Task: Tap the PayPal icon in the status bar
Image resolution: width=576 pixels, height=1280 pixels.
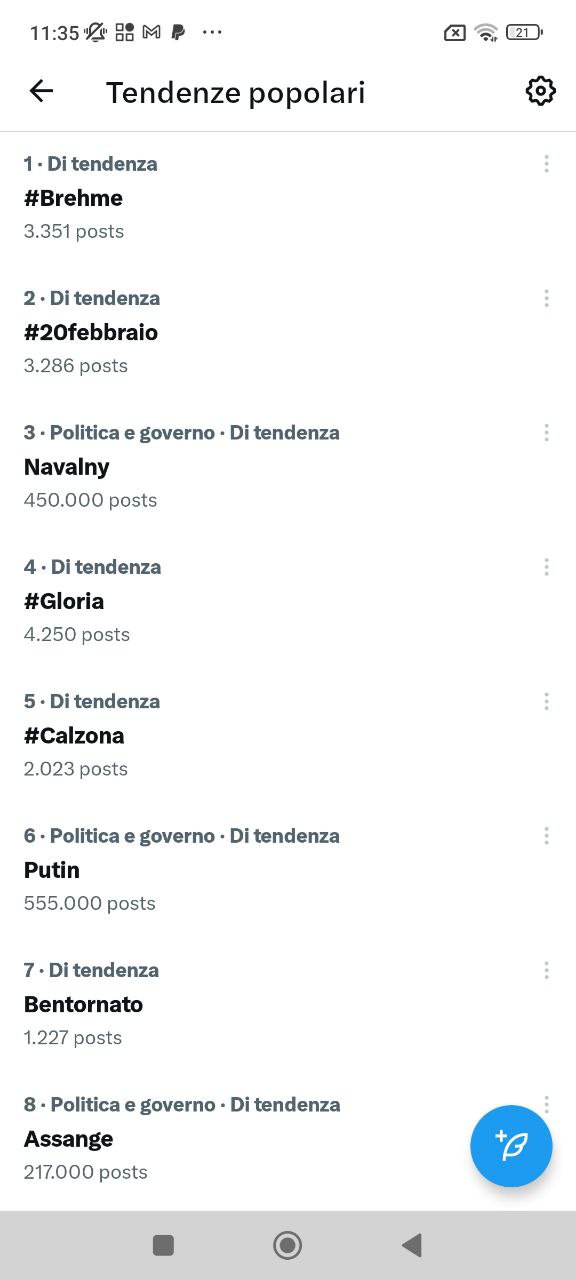Action: pyautogui.click(x=180, y=32)
